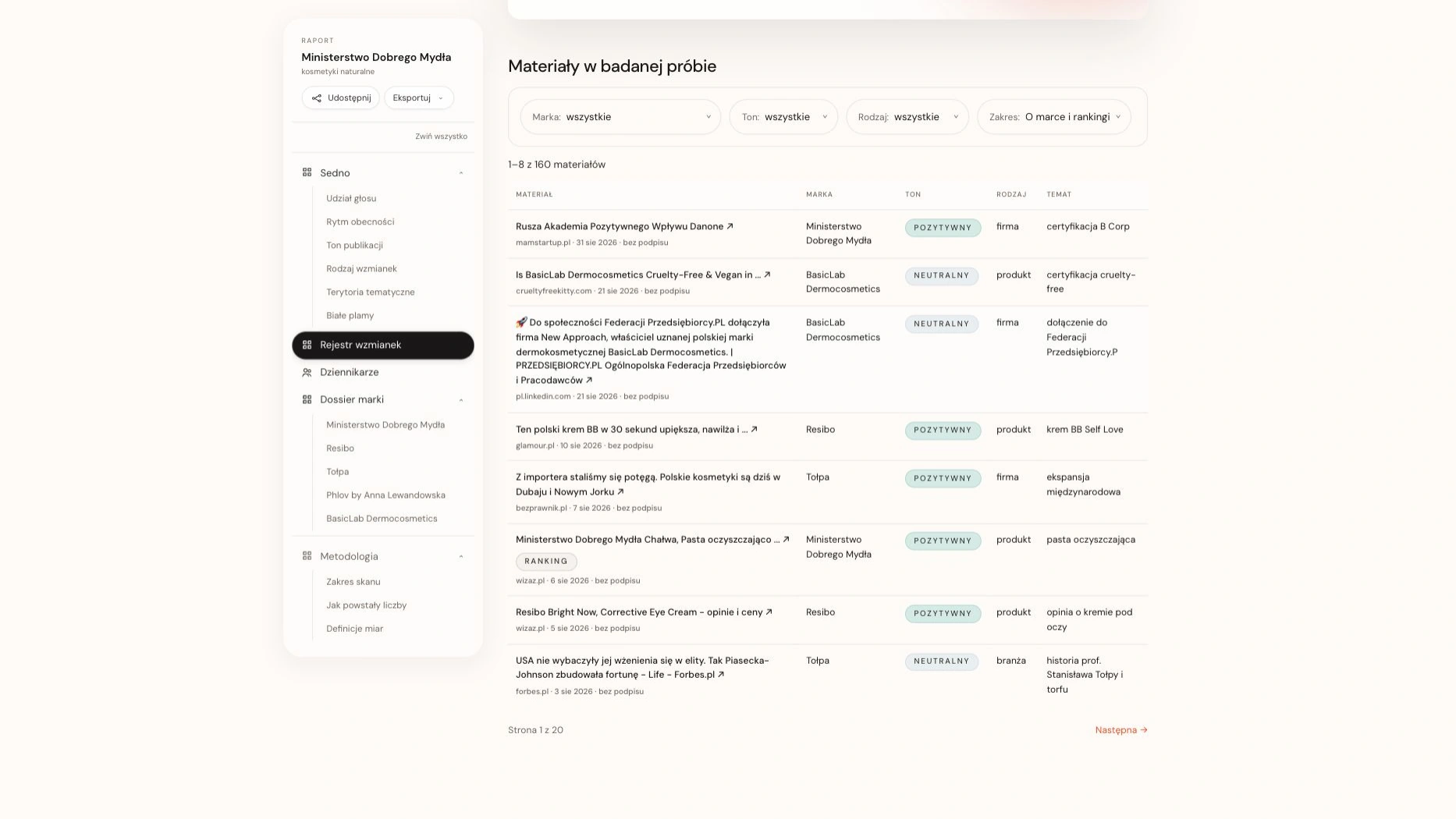Click the grid icon next to Dossier marki

307,399
